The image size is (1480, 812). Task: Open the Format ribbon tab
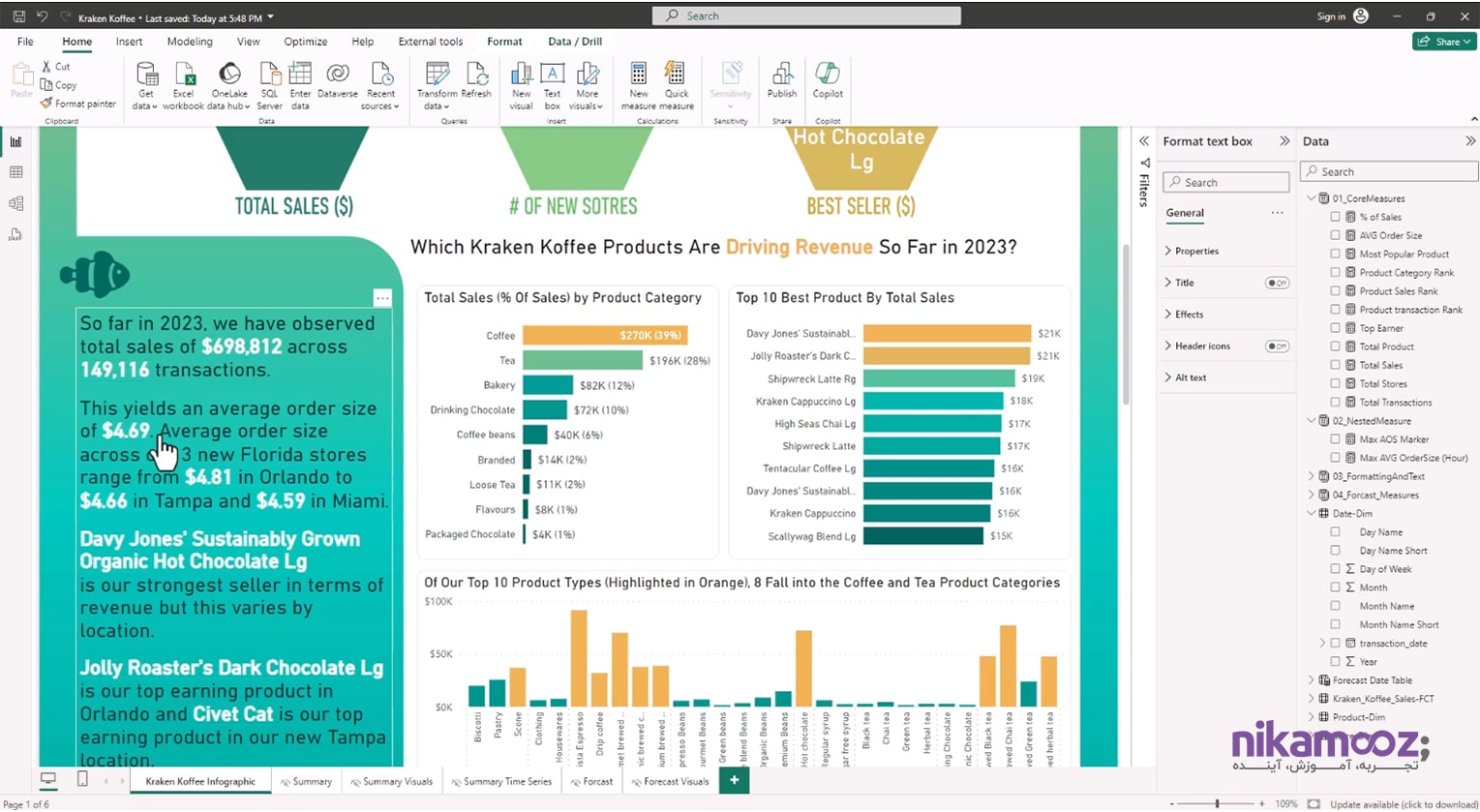pyautogui.click(x=504, y=42)
